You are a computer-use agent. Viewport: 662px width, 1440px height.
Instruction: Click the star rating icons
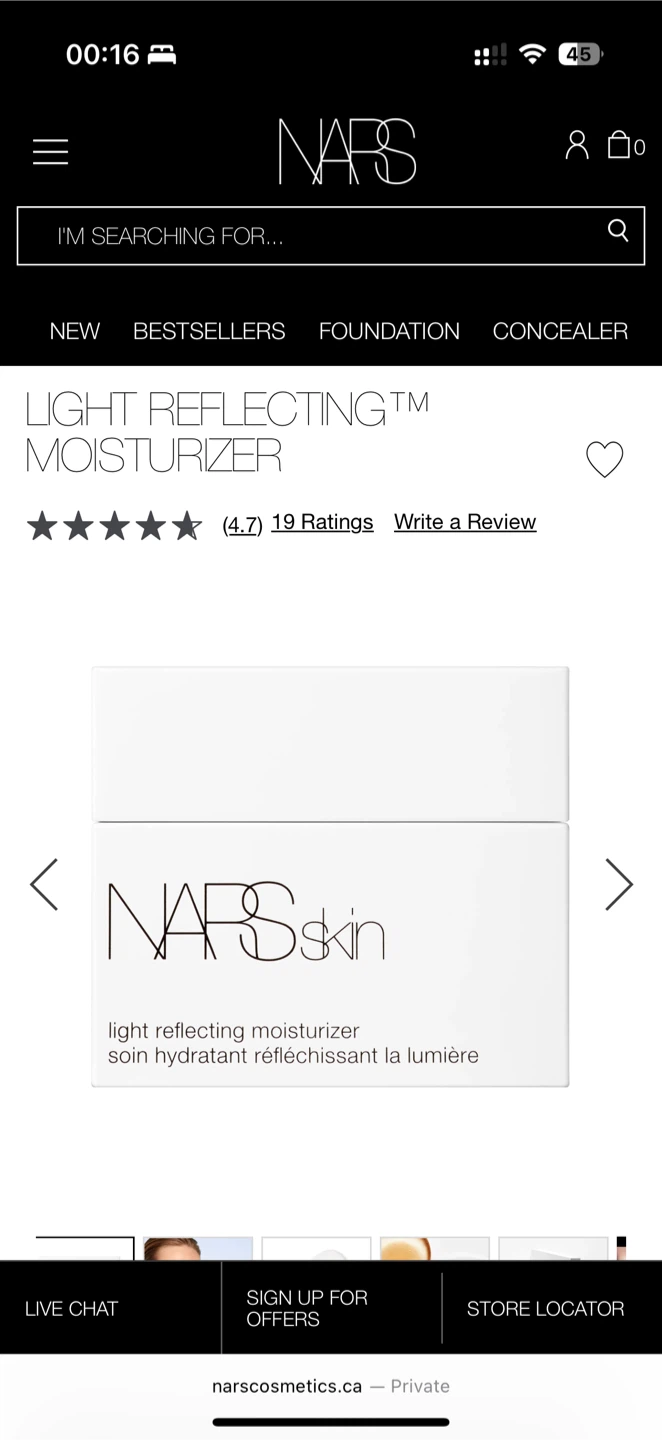[x=114, y=525]
